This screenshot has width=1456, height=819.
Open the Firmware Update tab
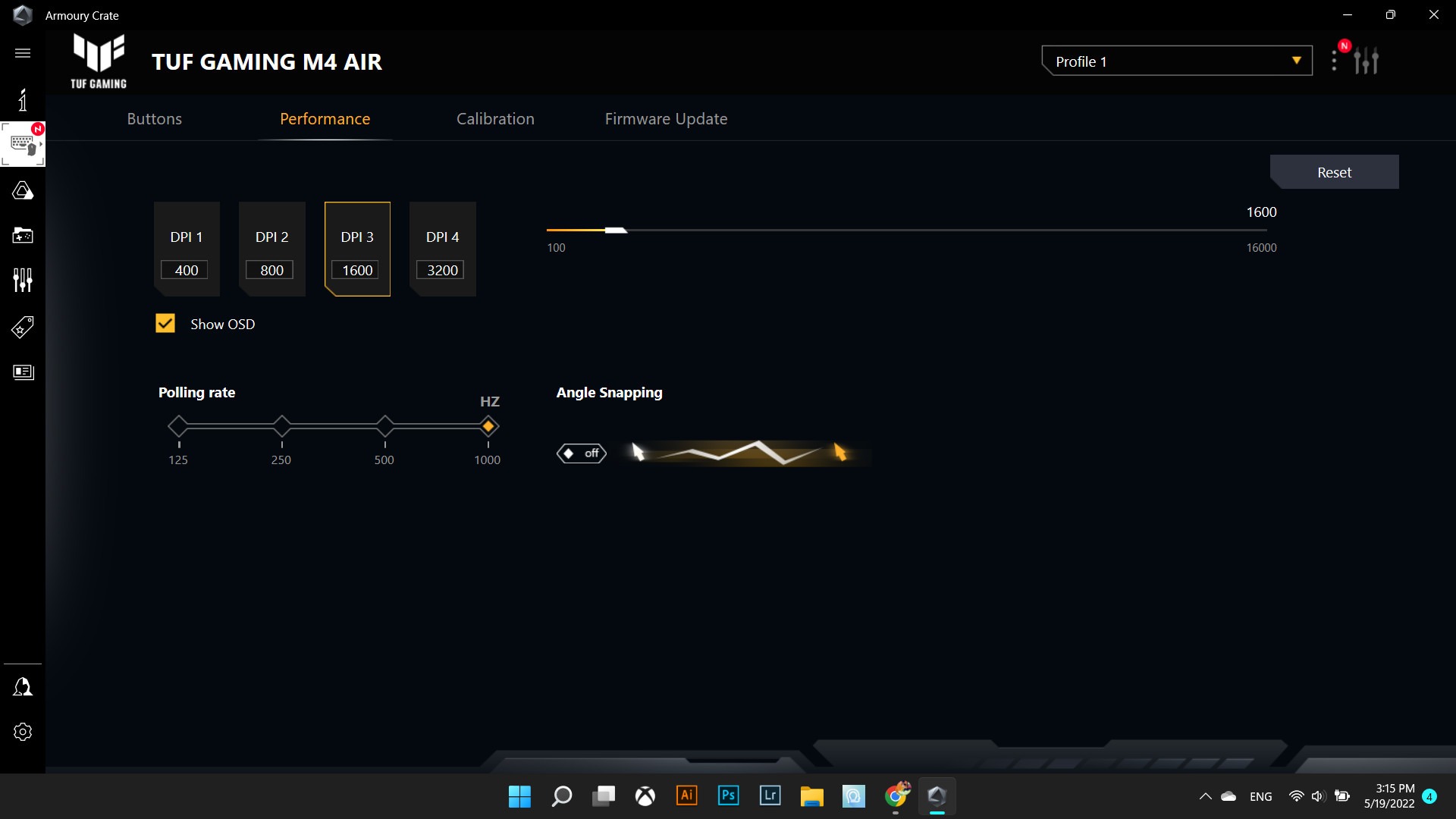666,119
